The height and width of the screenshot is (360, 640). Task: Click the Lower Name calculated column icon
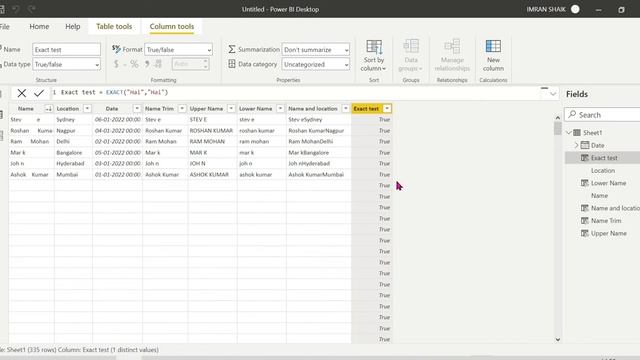pos(584,183)
